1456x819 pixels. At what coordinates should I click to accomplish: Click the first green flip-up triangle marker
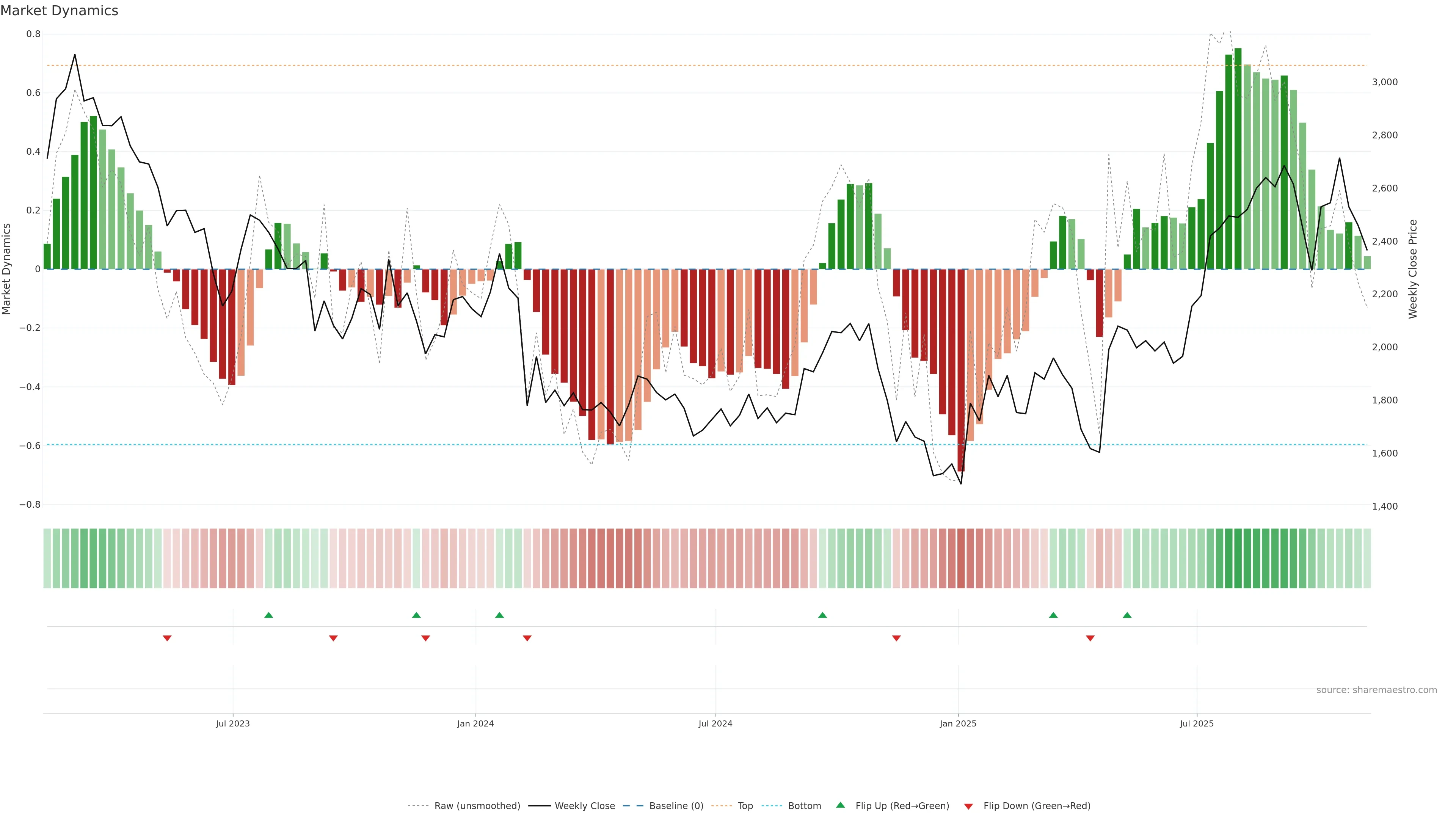268,615
